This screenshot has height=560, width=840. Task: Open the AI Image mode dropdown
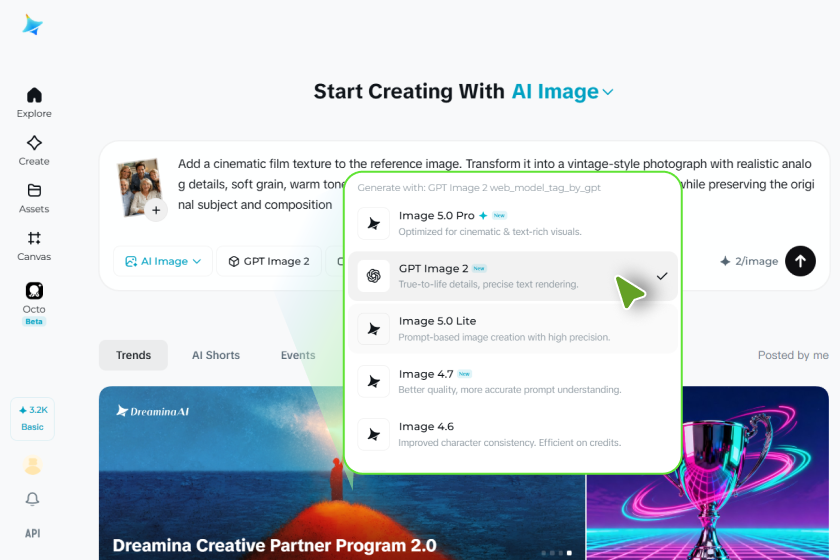163,261
